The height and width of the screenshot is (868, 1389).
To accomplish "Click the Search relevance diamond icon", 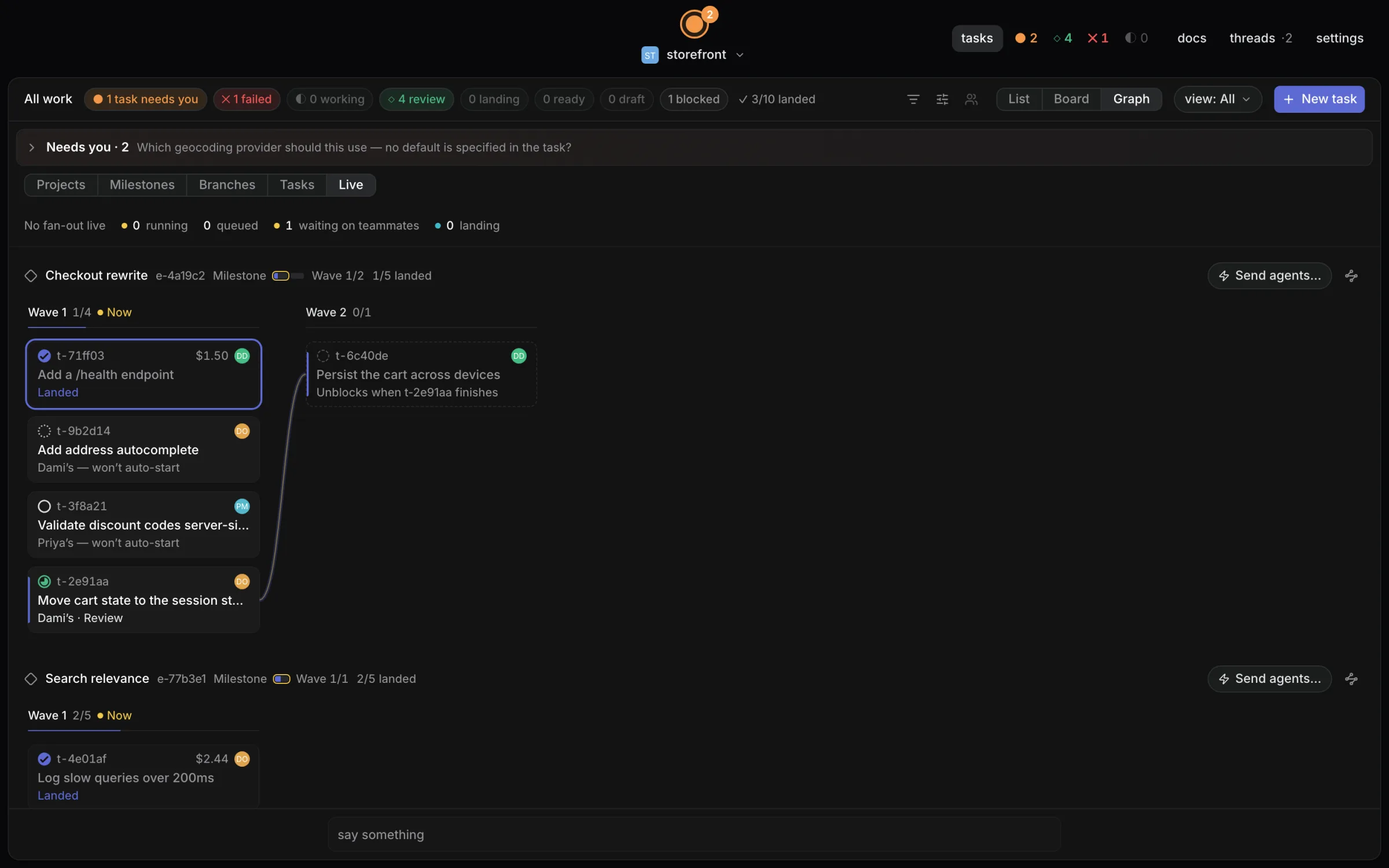I will pos(31,679).
